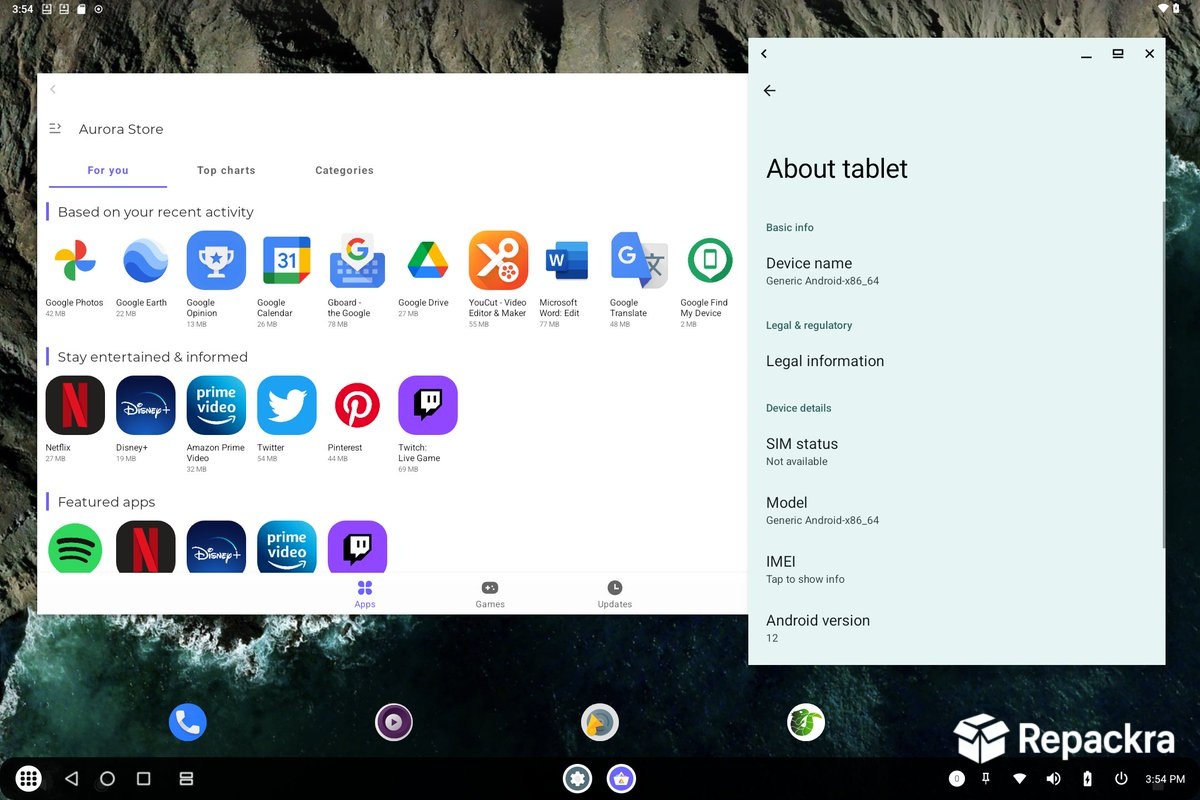Click battery icon in taskbar tray

point(1088,779)
